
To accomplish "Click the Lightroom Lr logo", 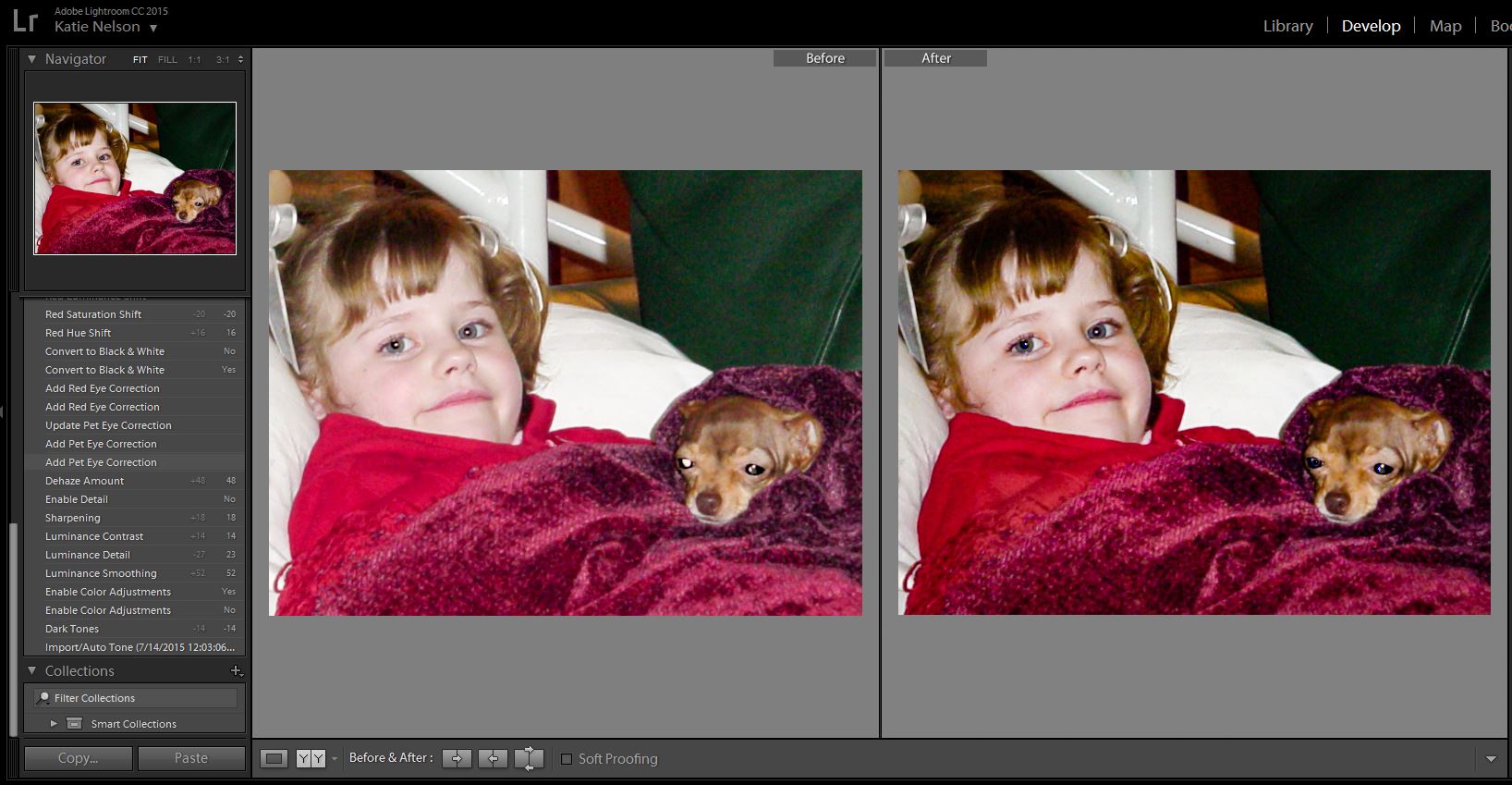I will tap(26, 19).
